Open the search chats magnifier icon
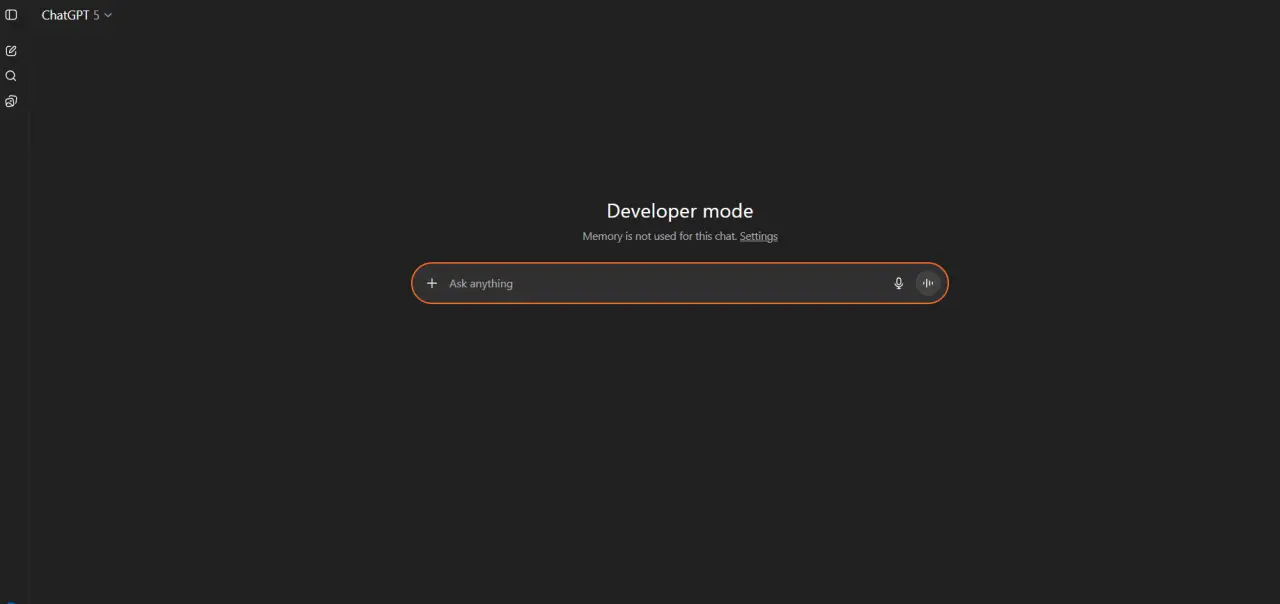This screenshot has width=1280, height=604. [11, 76]
